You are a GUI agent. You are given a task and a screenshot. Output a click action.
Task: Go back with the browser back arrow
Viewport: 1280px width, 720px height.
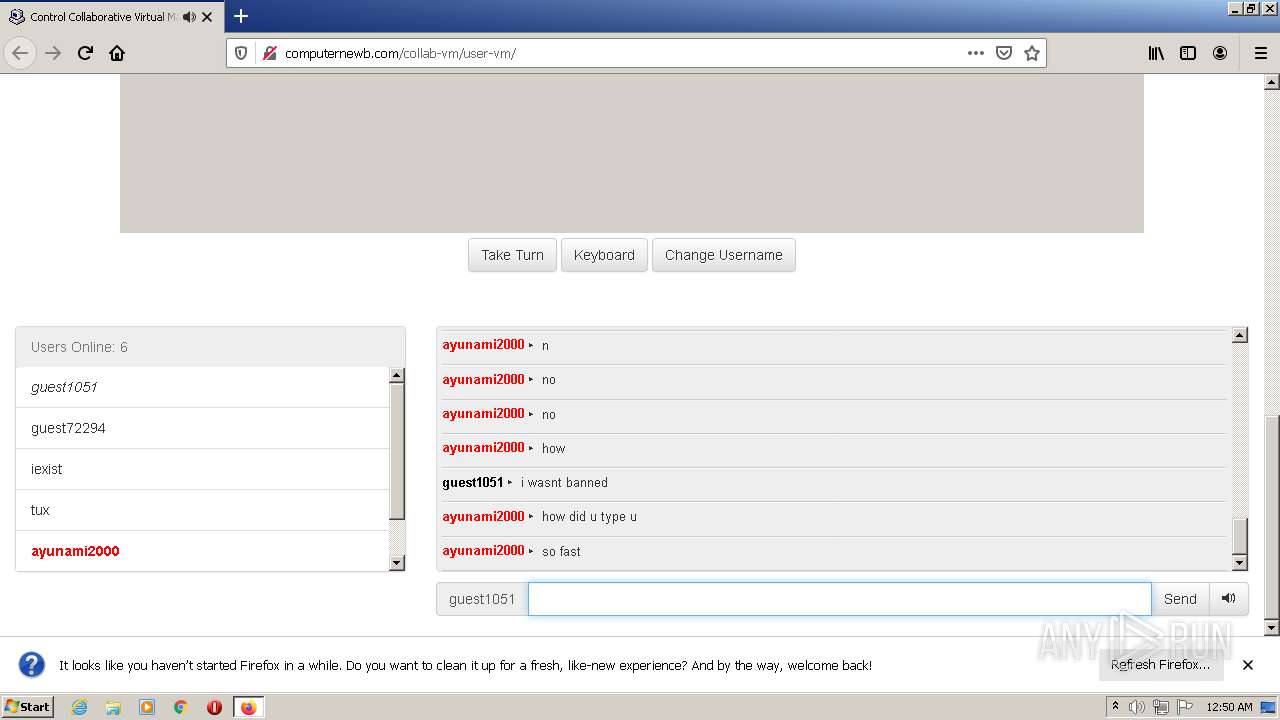coord(20,53)
